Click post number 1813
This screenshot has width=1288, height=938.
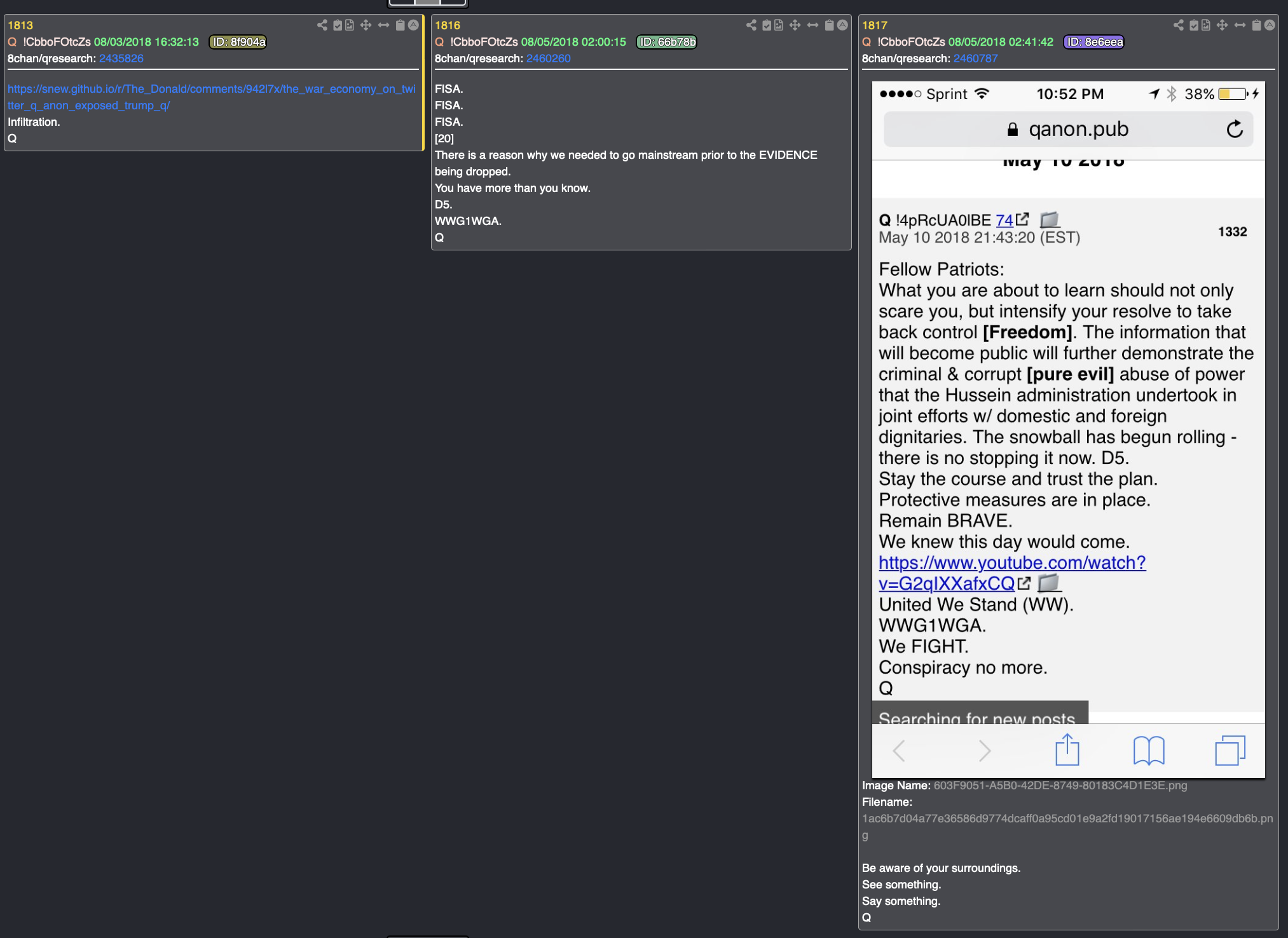(x=20, y=25)
